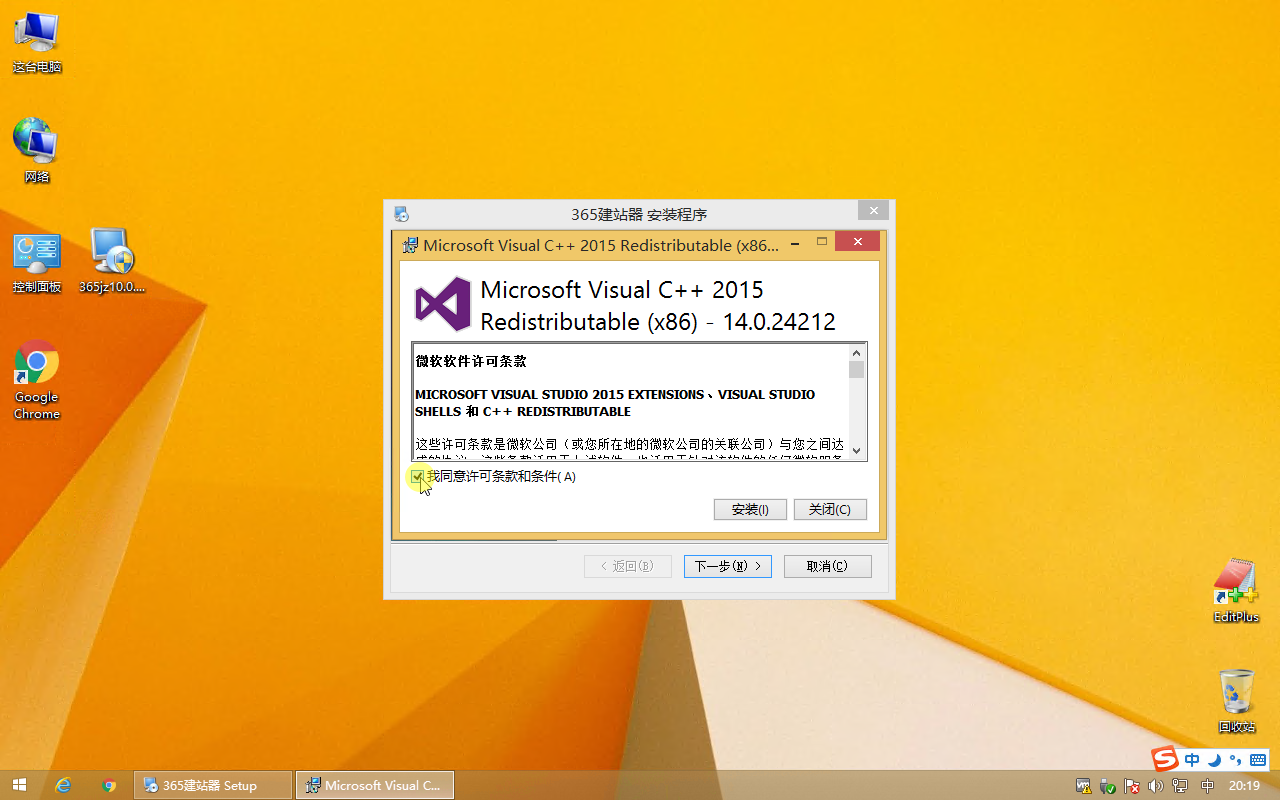This screenshot has height=800, width=1280.
Task: Click the 取消(C) cancel button
Action: [828, 566]
